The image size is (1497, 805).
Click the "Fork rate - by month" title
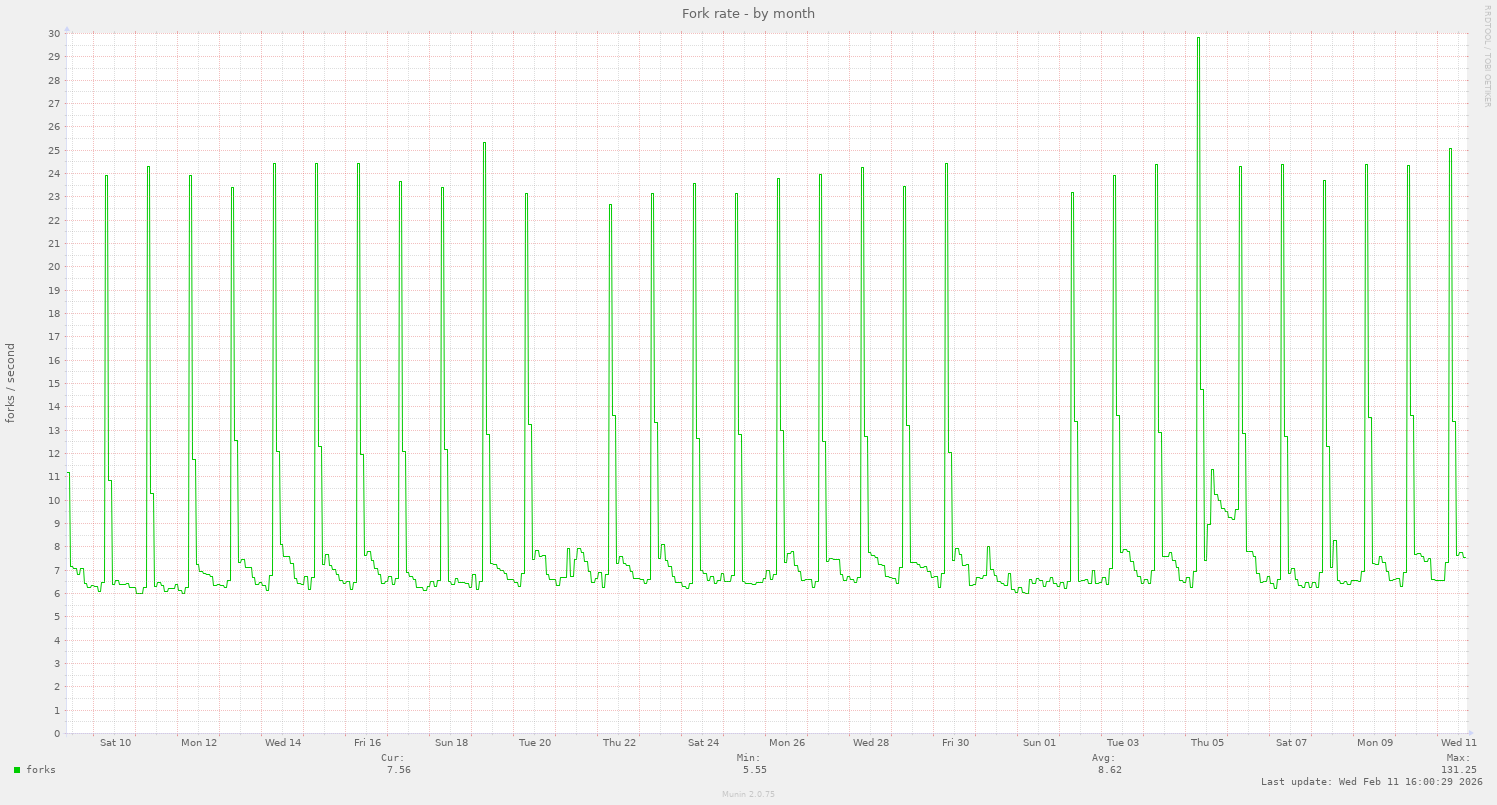(748, 13)
